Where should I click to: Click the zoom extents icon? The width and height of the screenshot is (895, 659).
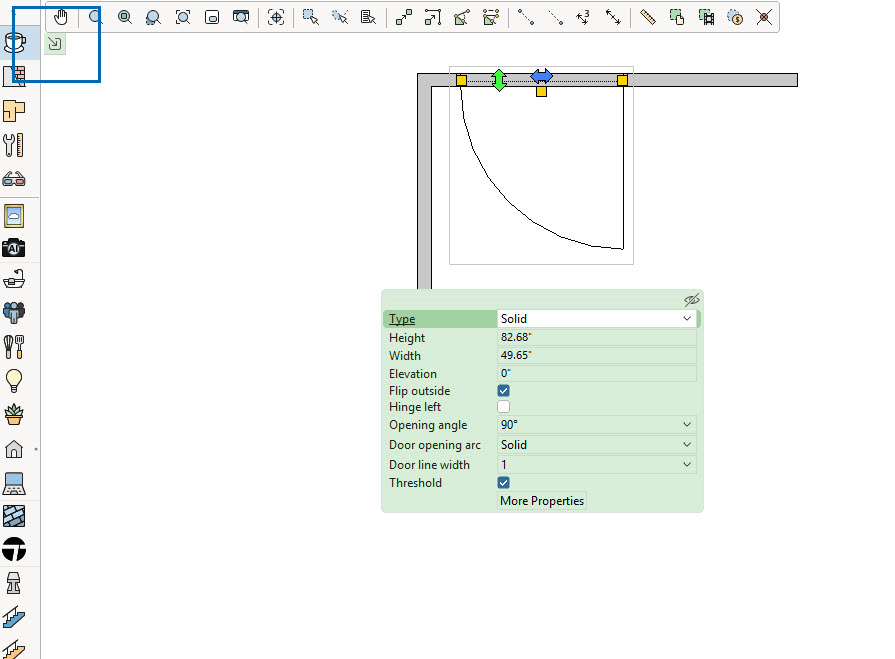coord(183,17)
